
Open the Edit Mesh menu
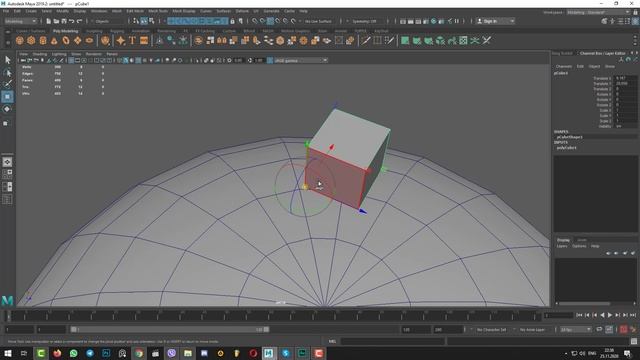coord(135,11)
